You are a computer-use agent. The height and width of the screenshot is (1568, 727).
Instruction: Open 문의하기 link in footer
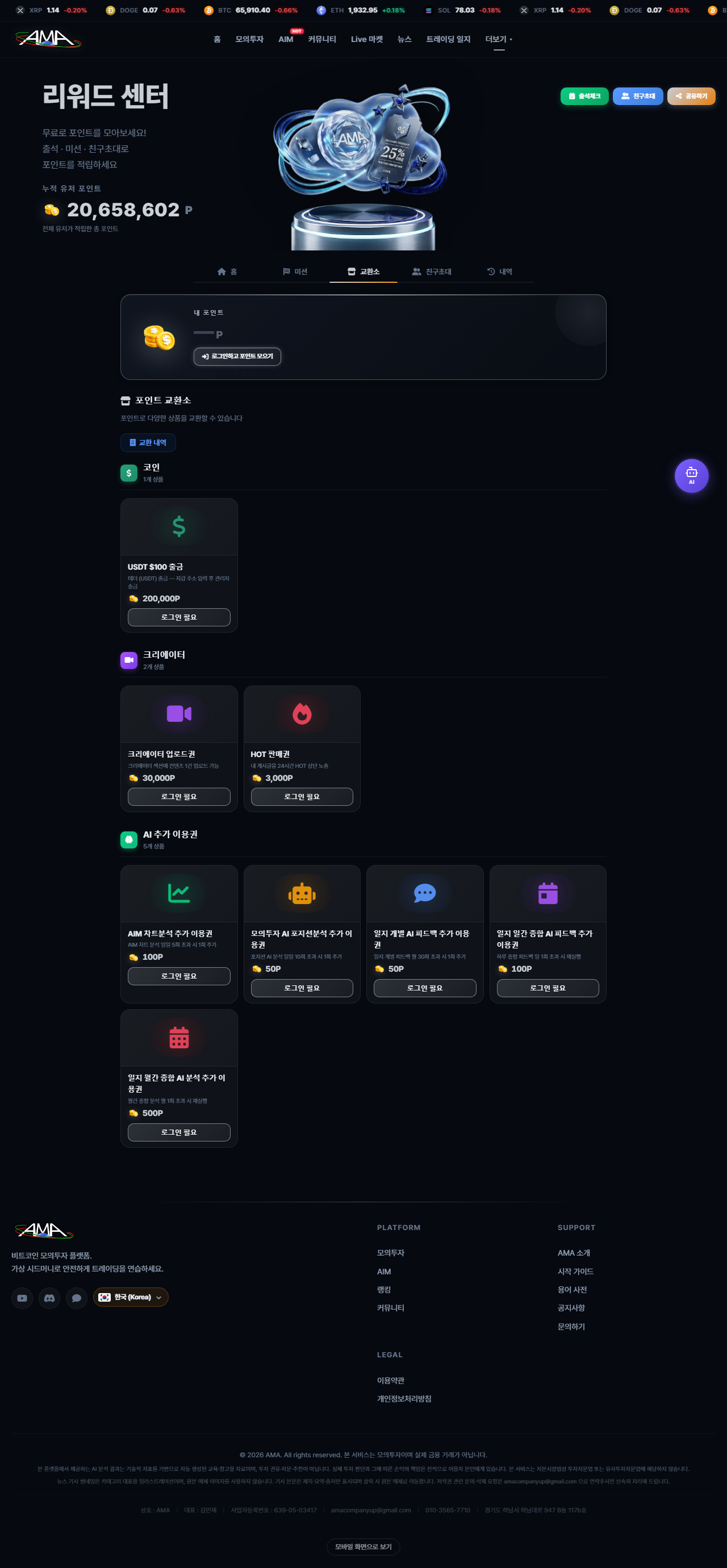click(571, 1326)
